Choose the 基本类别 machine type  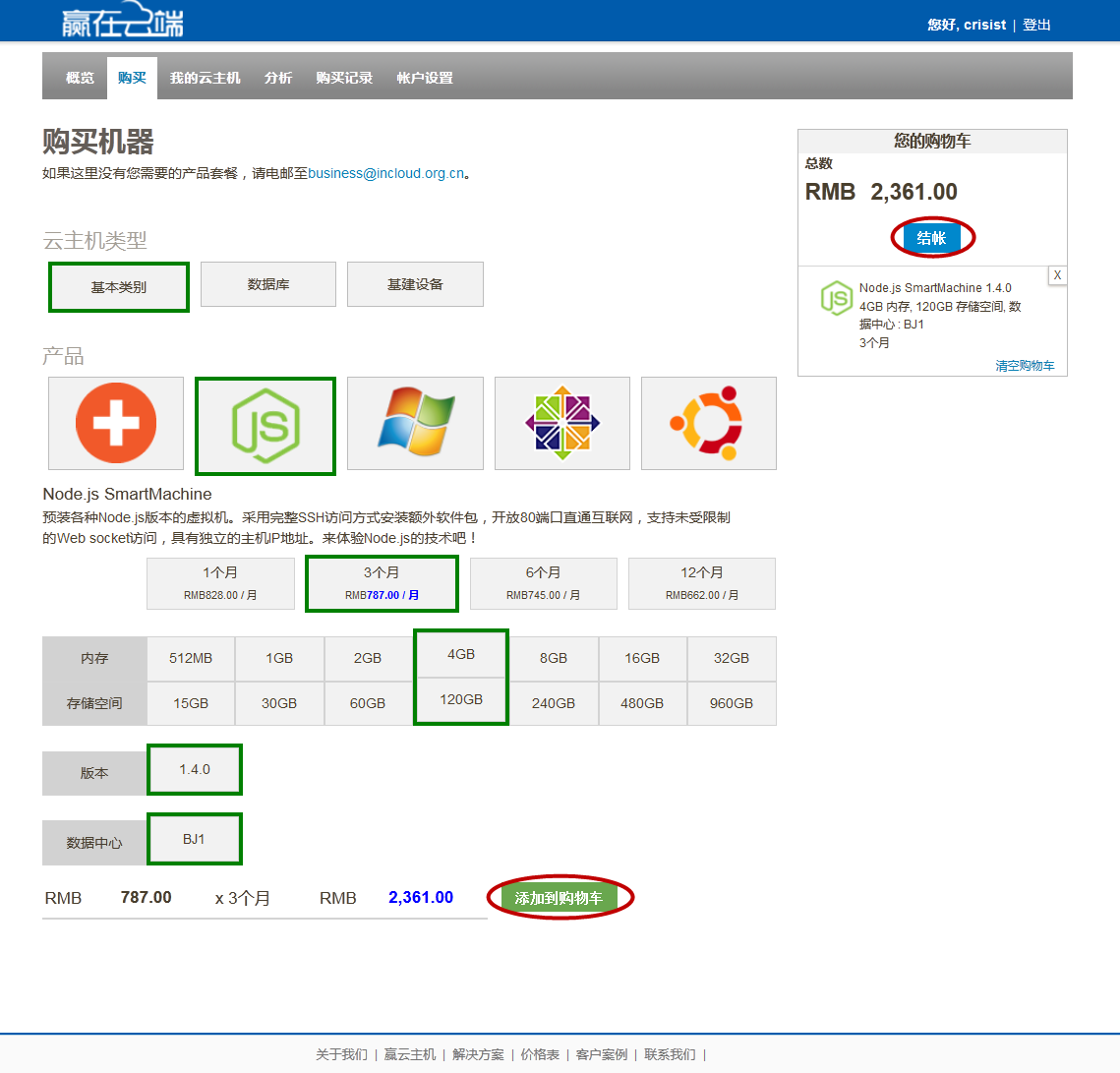point(119,287)
